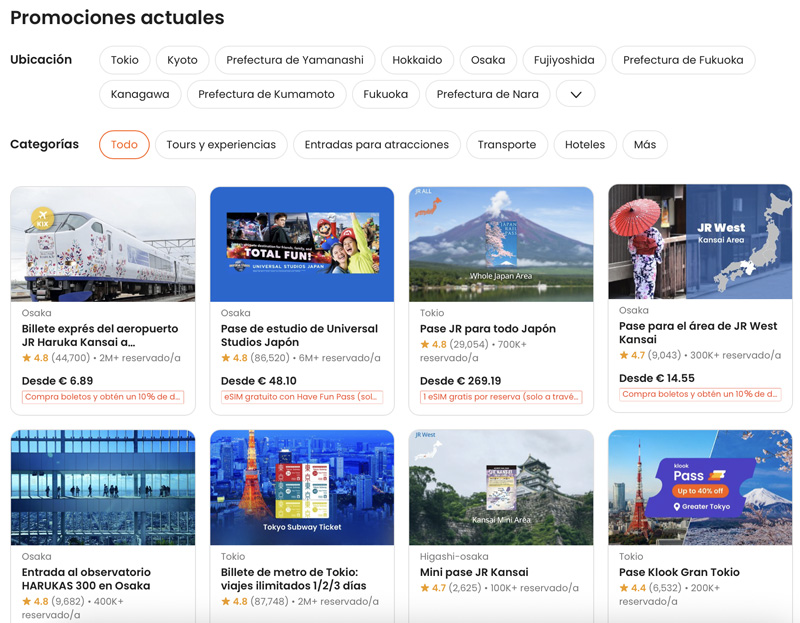This screenshot has width=800, height=623.
Task: Filter by Kyoto location
Action: click(x=182, y=60)
